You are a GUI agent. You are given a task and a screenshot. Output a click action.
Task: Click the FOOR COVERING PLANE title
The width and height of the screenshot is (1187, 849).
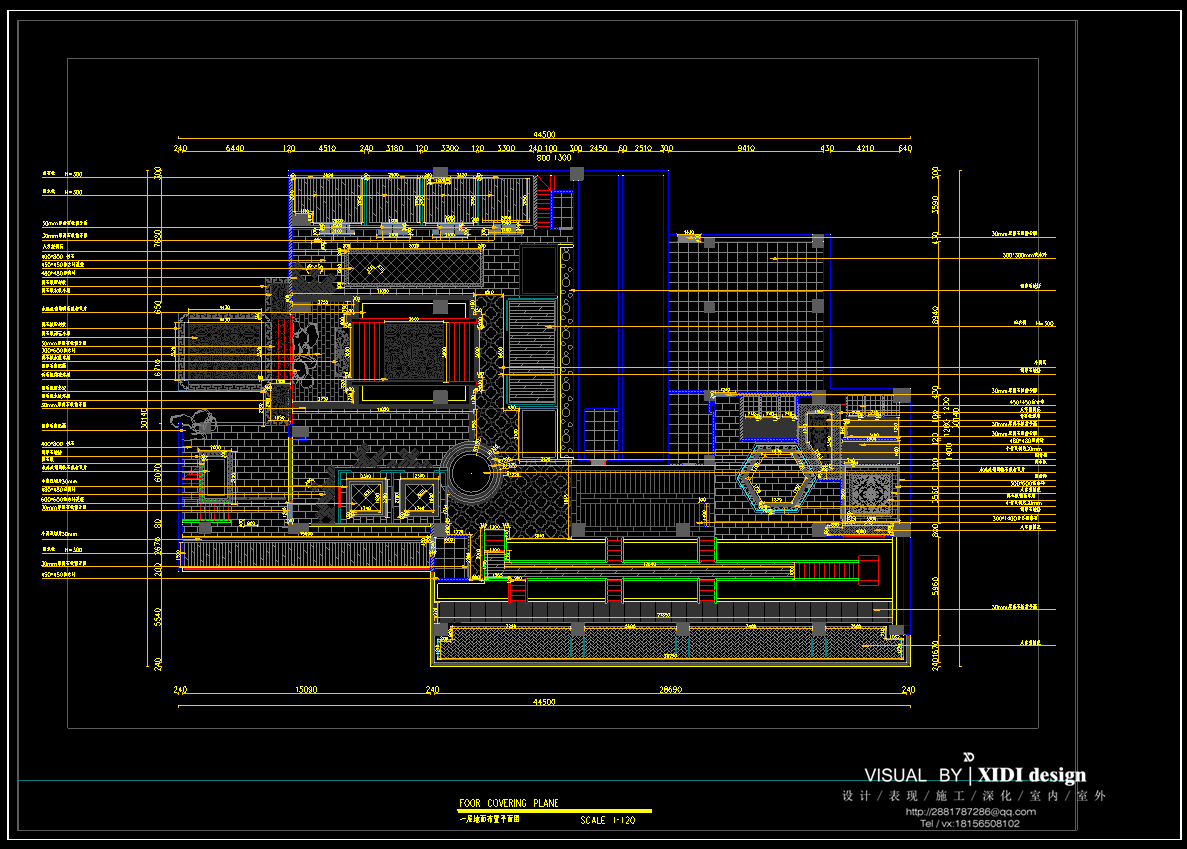click(508, 803)
